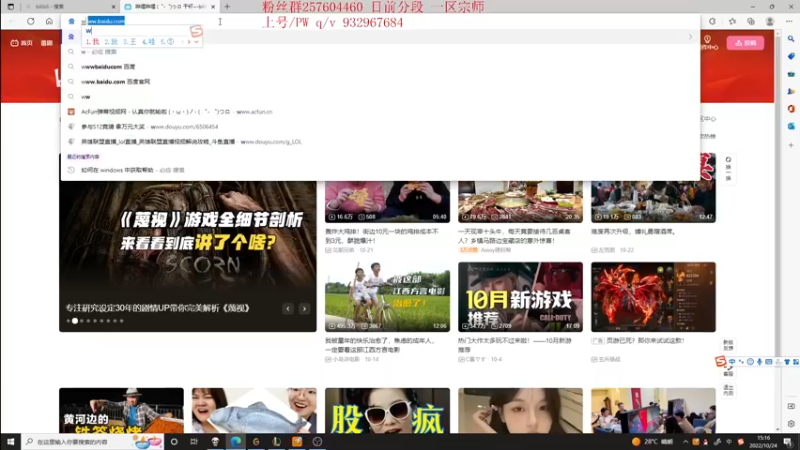This screenshot has height=450, width=800.
Task: Select the 'windows 中获取帮助' recent search entry
Action: click(133, 170)
